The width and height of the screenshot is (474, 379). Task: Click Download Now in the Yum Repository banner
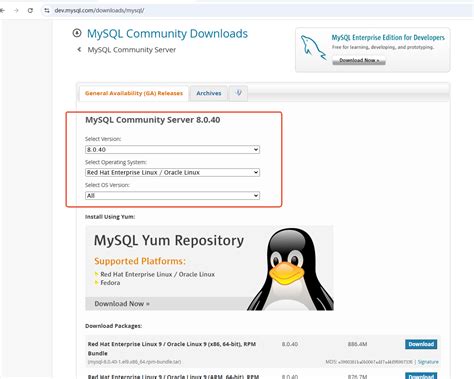coord(122,304)
